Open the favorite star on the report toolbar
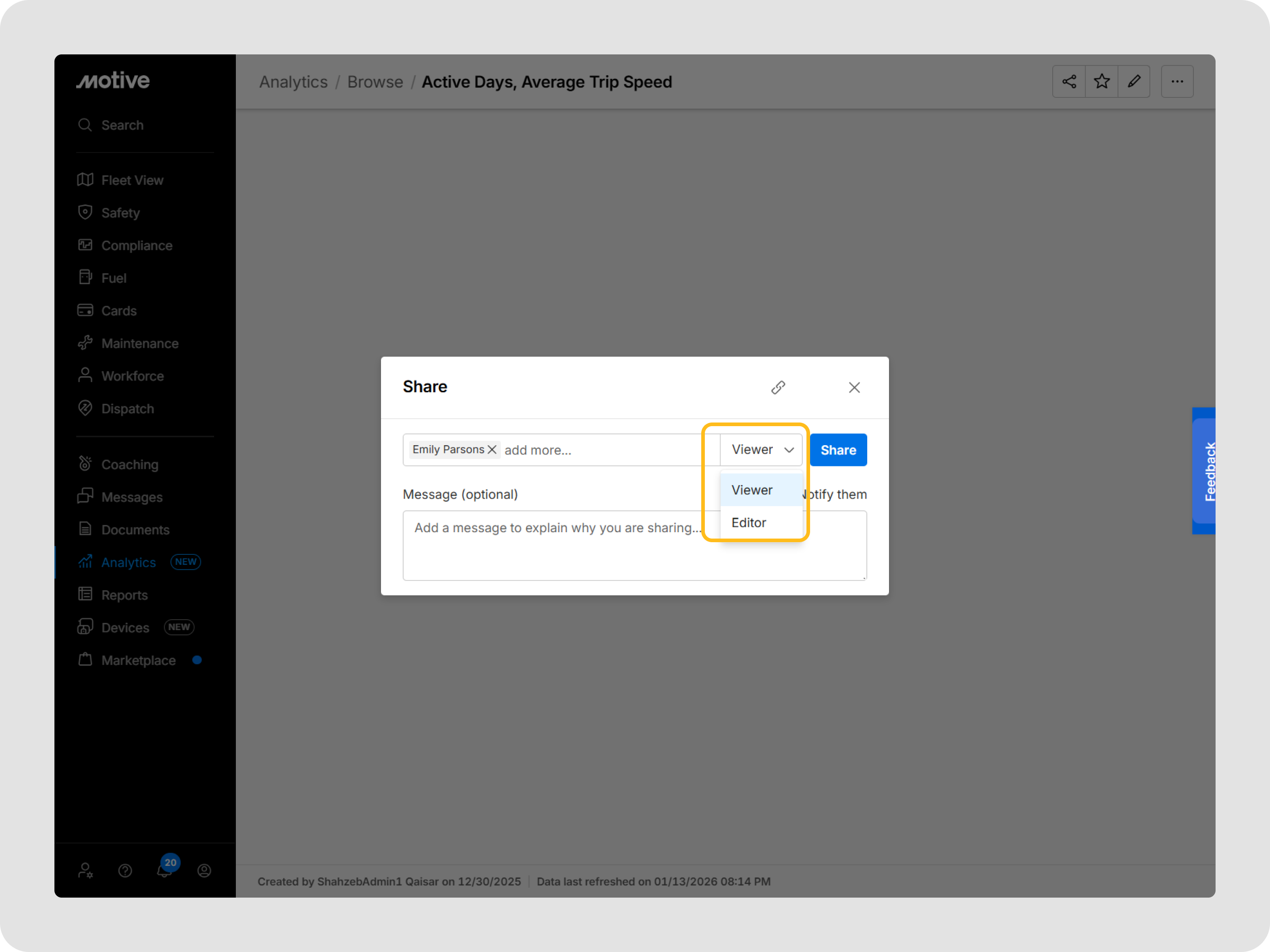 coord(1101,82)
